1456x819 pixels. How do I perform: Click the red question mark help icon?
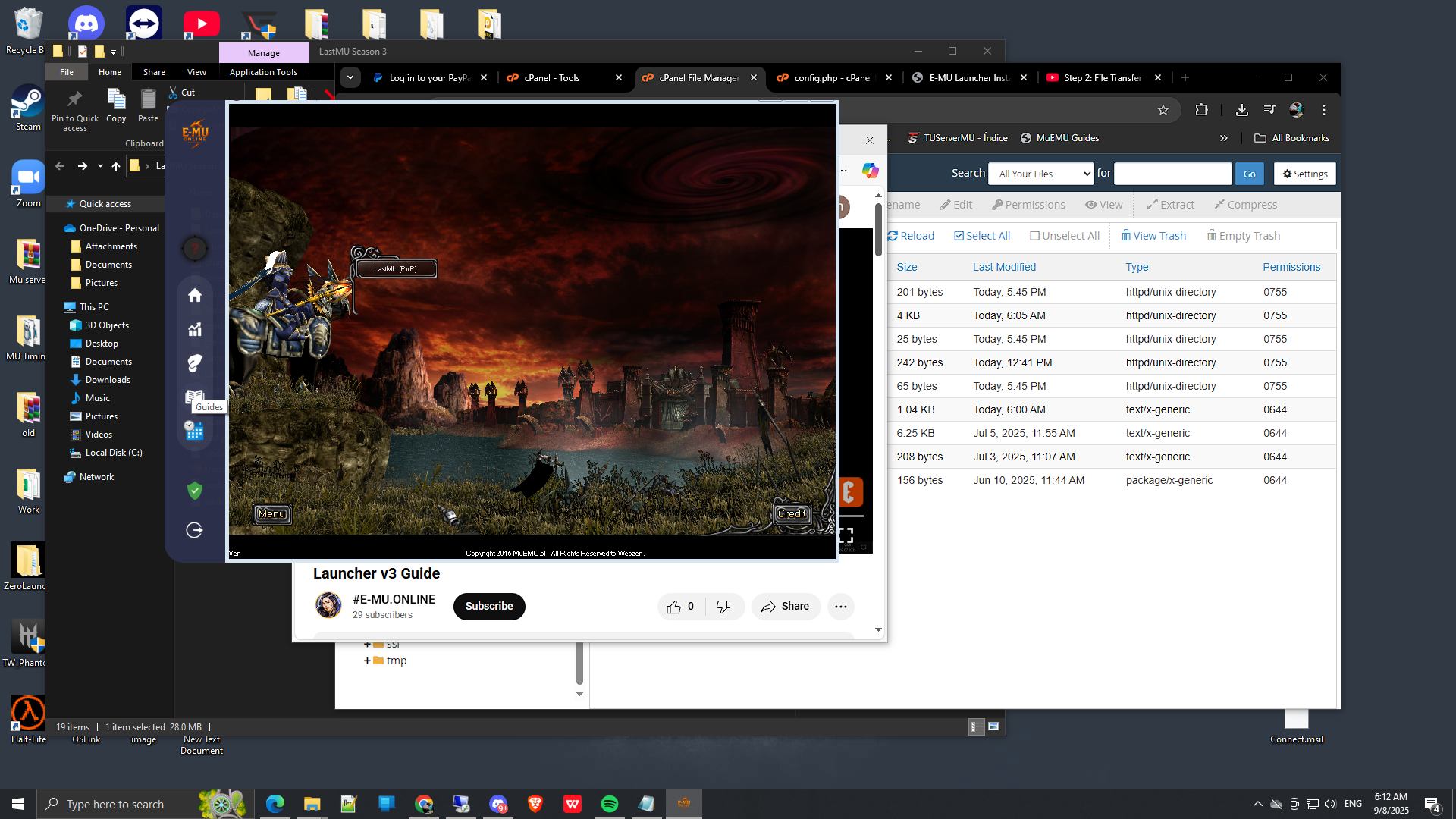[x=195, y=249]
